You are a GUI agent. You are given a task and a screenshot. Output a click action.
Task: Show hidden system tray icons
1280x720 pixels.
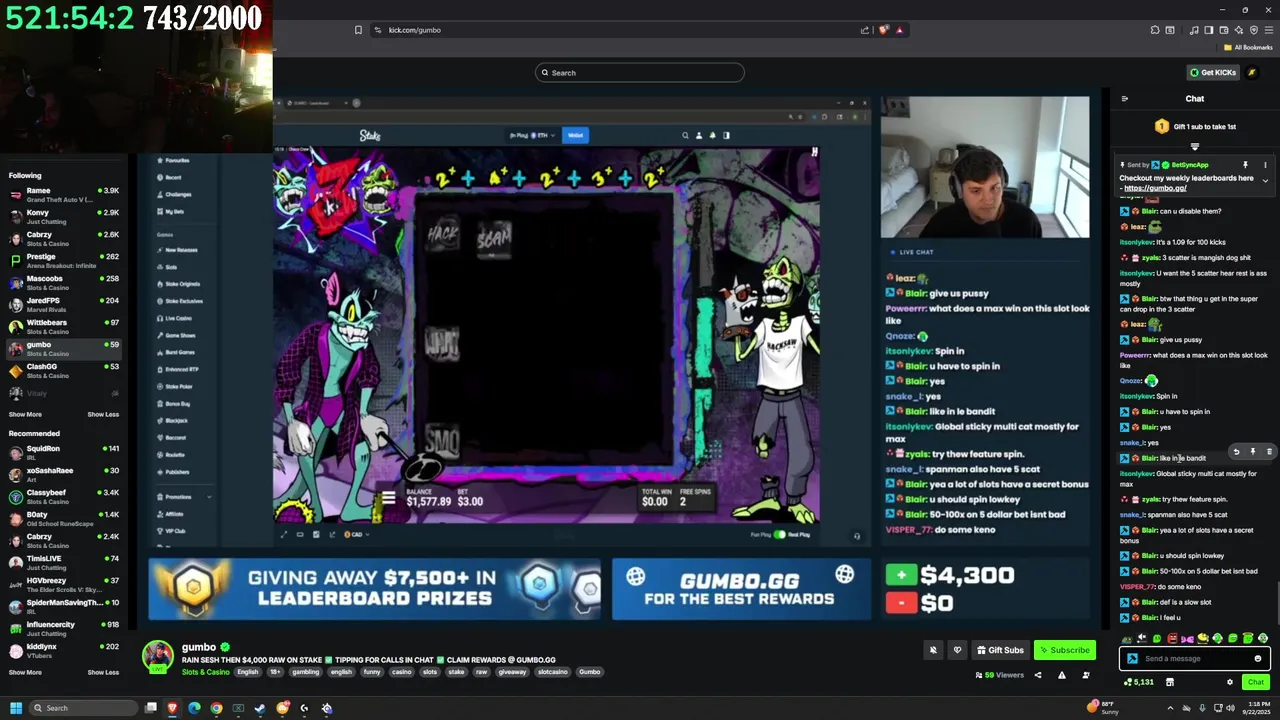(x=1172, y=708)
